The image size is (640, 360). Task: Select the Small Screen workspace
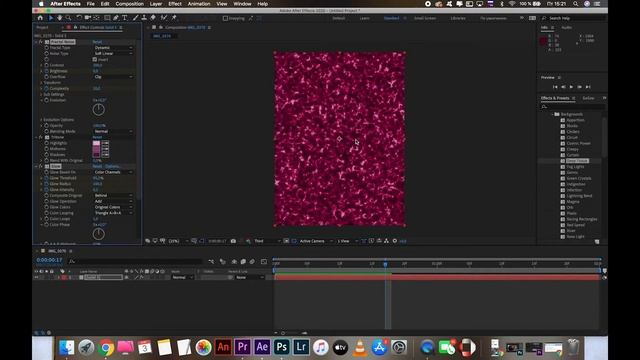tap(424, 18)
